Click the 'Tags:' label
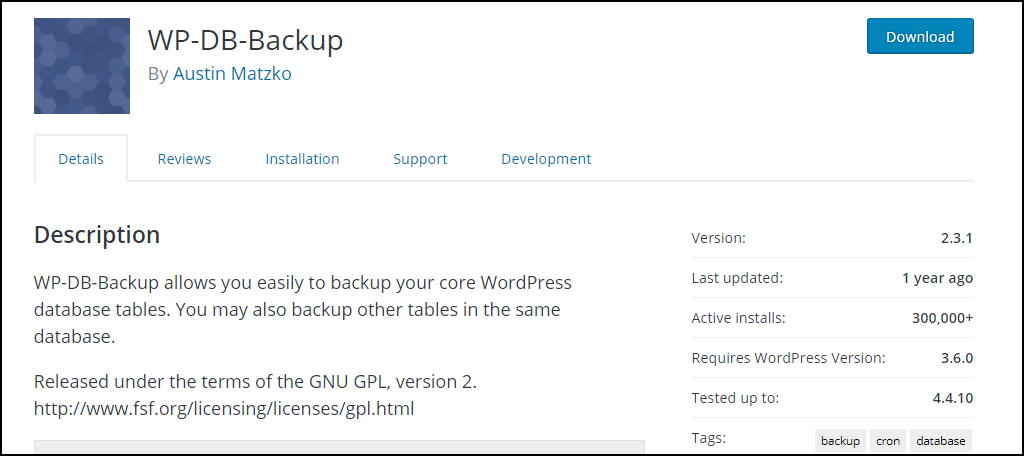 point(709,438)
